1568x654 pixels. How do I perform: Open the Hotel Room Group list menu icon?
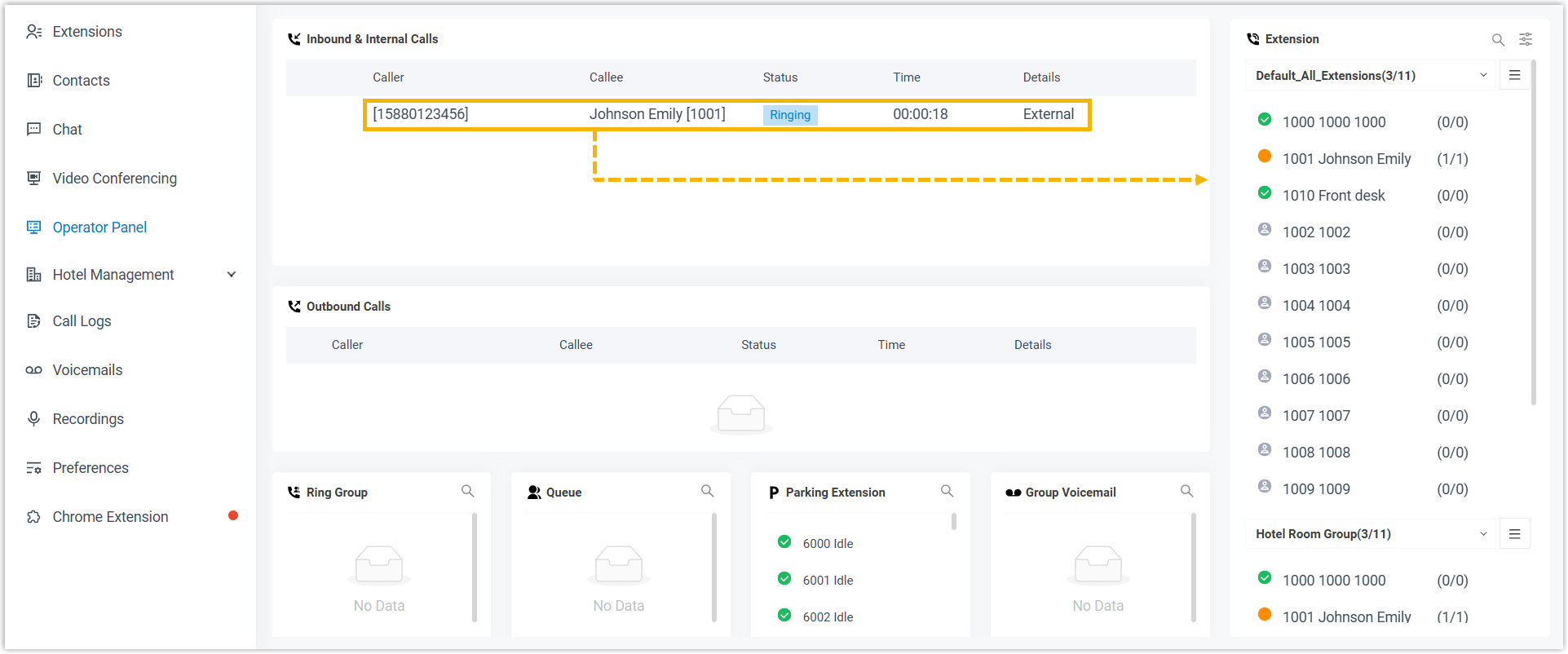click(x=1515, y=534)
